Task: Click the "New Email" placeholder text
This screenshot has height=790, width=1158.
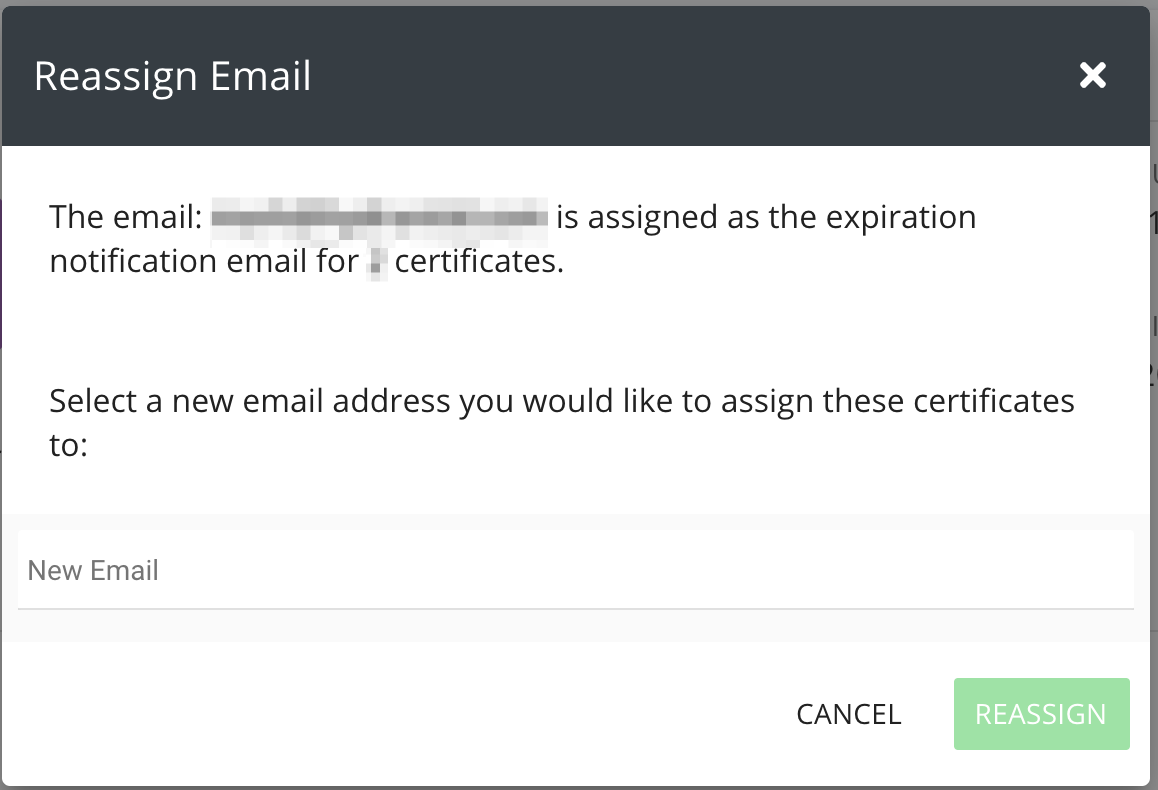Action: coord(93,571)
